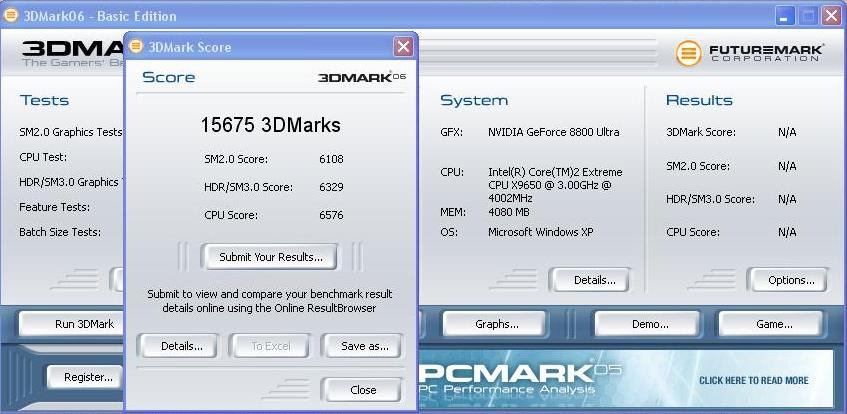Click the MEM value 4080 MB

(509, 212)
